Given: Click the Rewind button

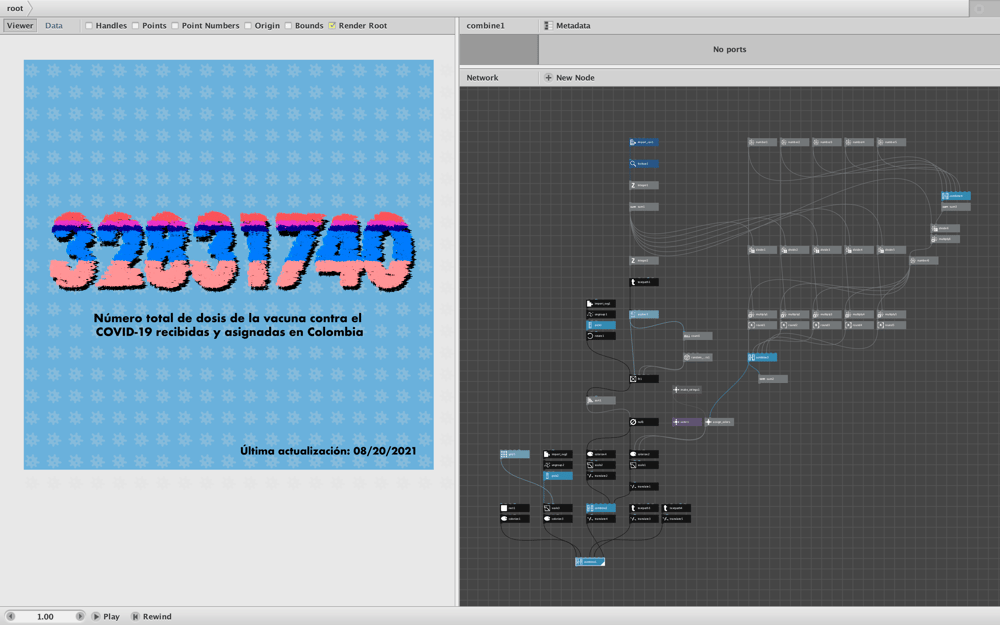Looking at the screenshot, I should [x=151, y=617].
